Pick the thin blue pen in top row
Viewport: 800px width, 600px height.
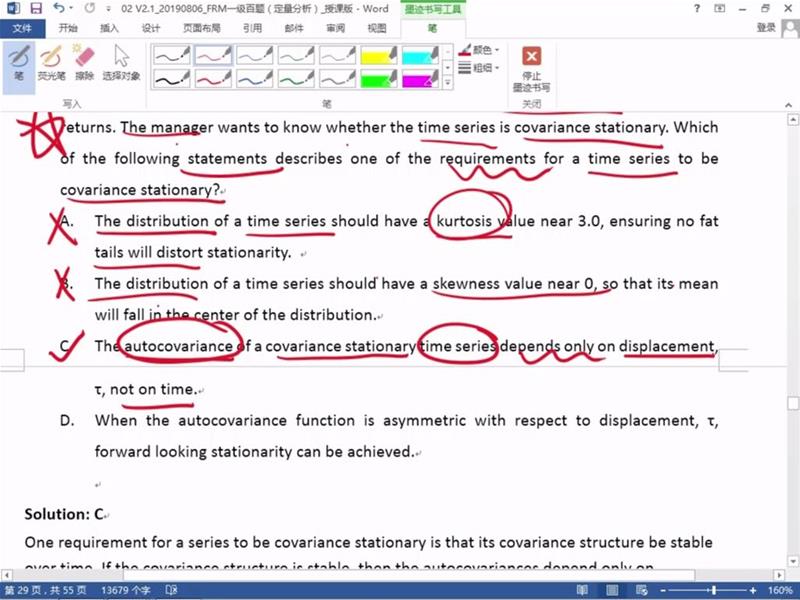255,55
